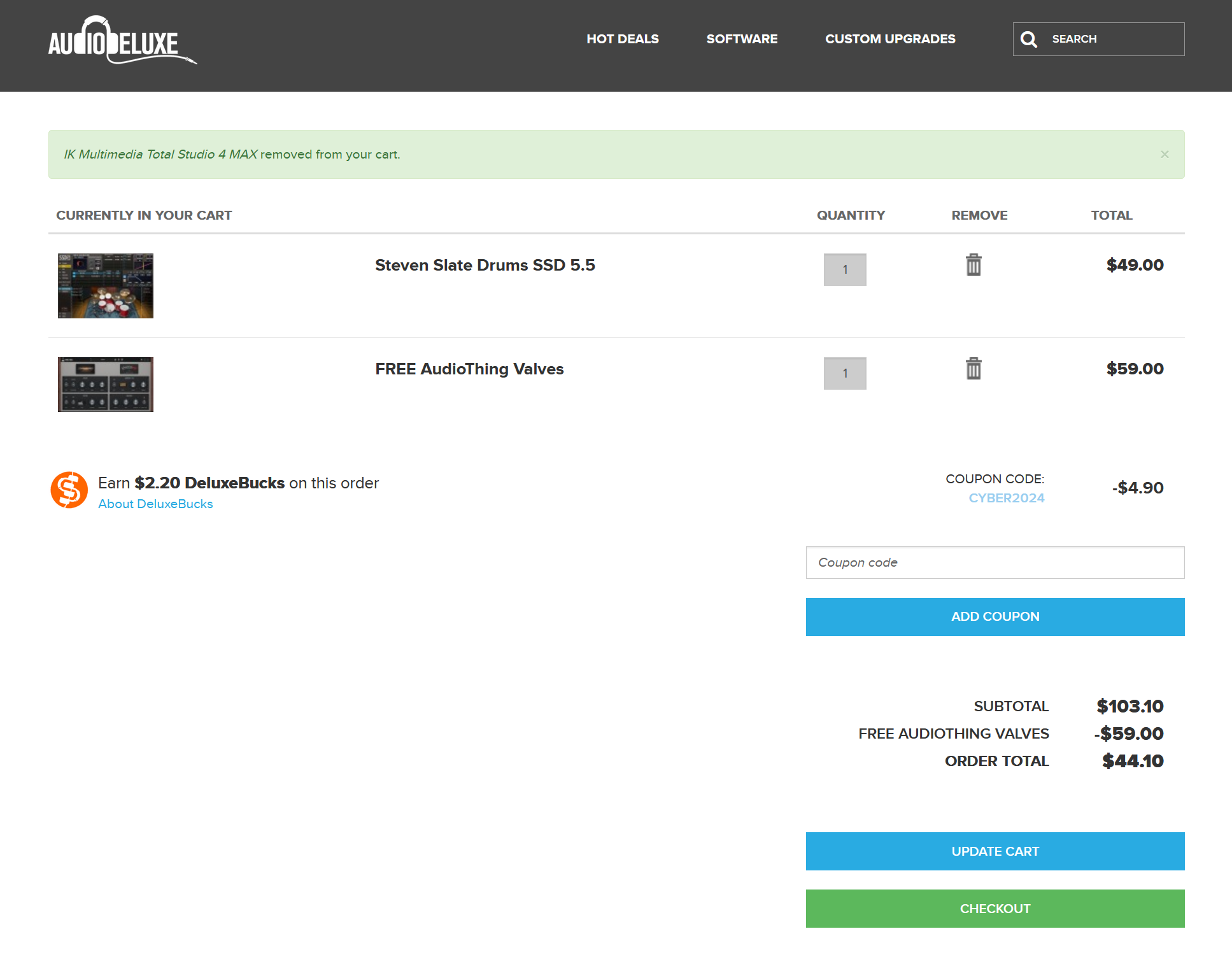Open the Steven Slate Drums product thumbnail
The height and width of the screenshot is (957, 1232).
tap(106, 286)
